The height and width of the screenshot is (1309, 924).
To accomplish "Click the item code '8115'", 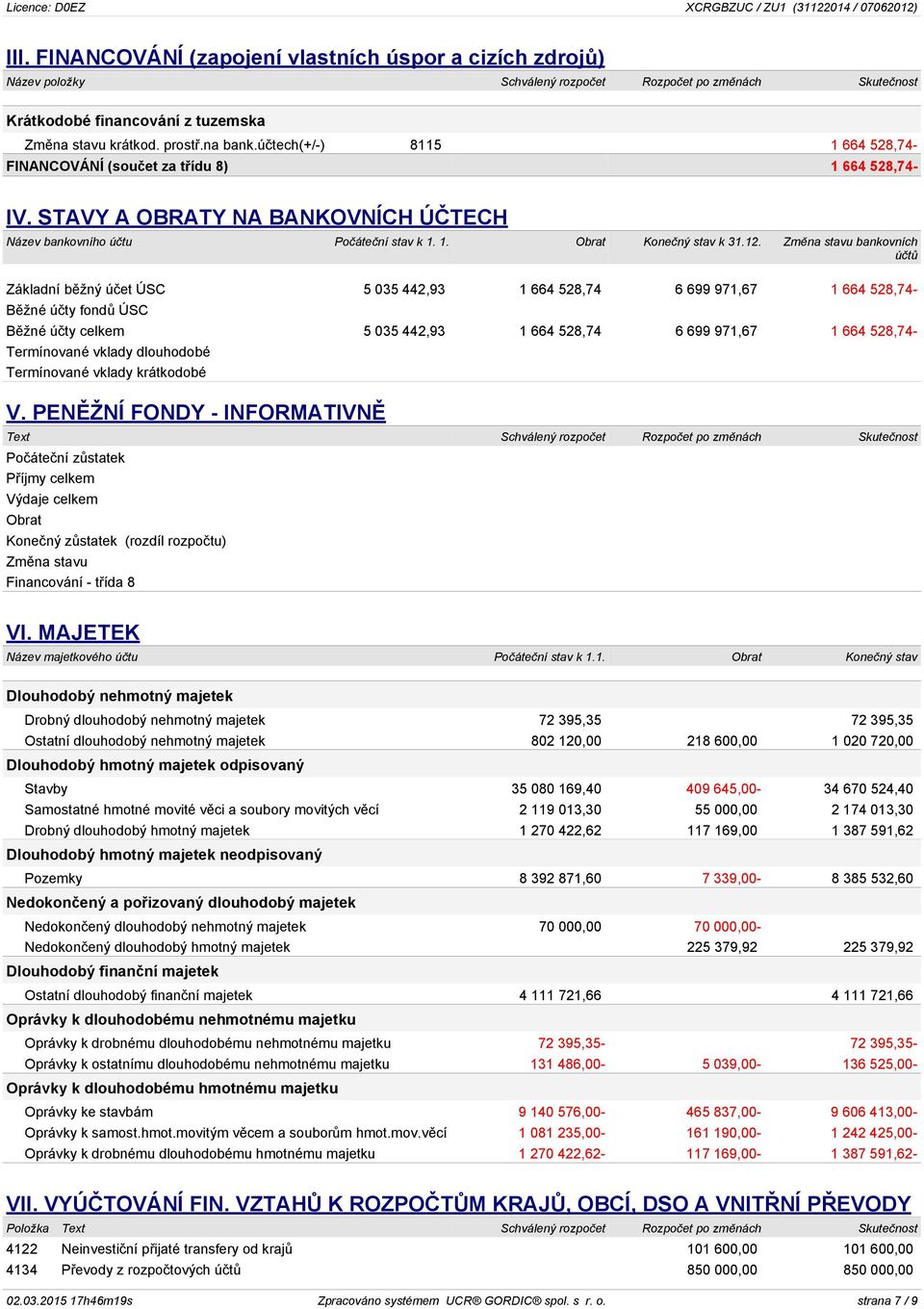I will (x=425, y=145).
